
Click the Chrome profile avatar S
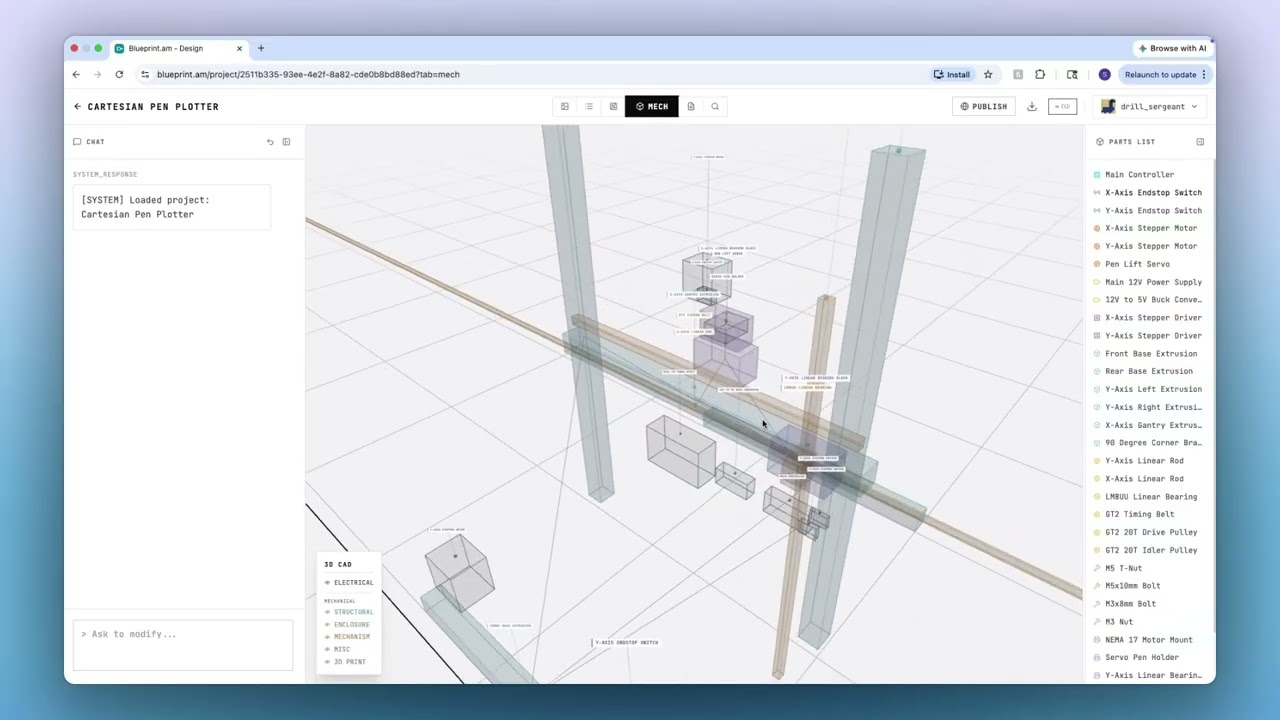tap(1104, 74)
